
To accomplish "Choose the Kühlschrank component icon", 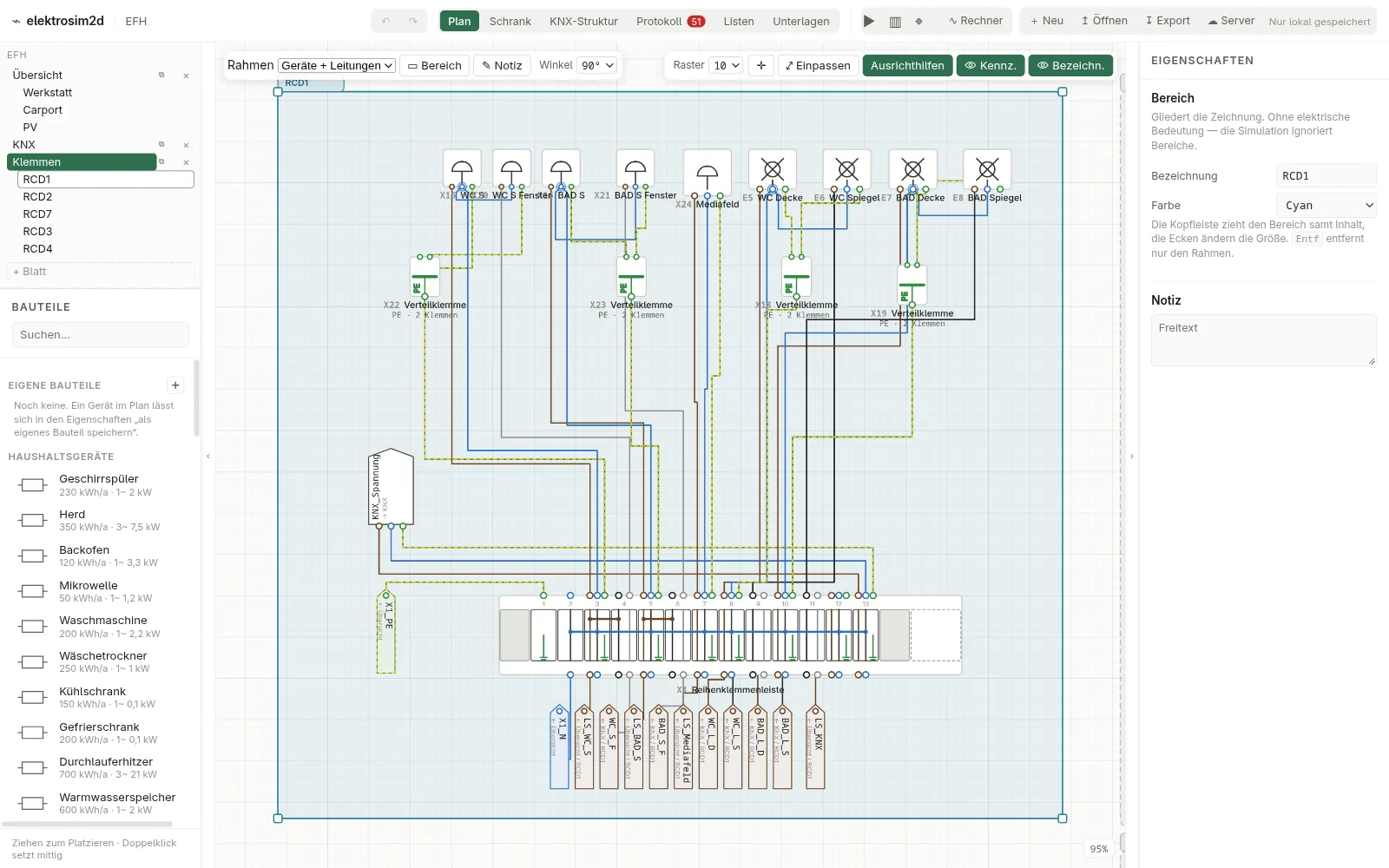I will [33, 697].
